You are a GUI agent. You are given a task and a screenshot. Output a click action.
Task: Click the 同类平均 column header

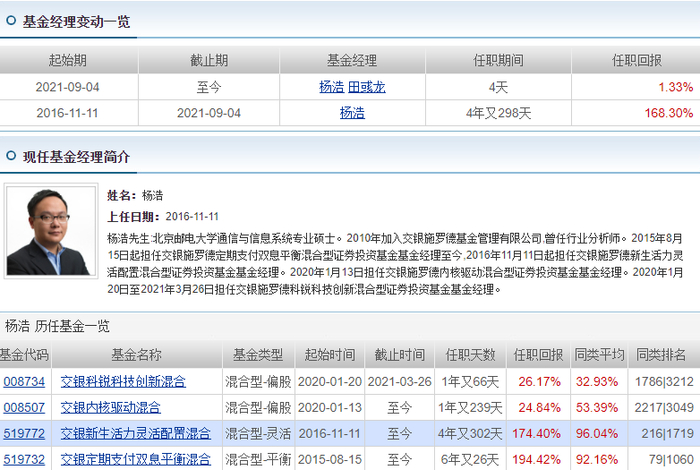(x=599, y=355)
